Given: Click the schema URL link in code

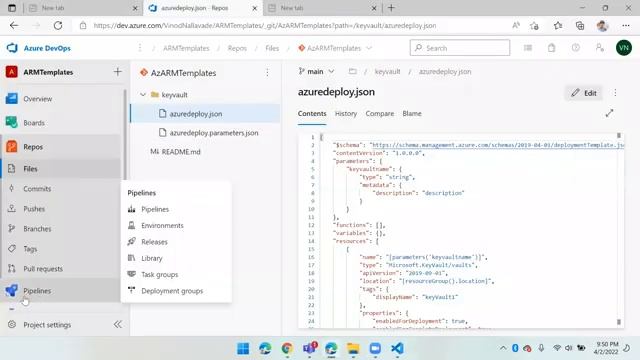Looking at the screenshot, I should point(498,145).
